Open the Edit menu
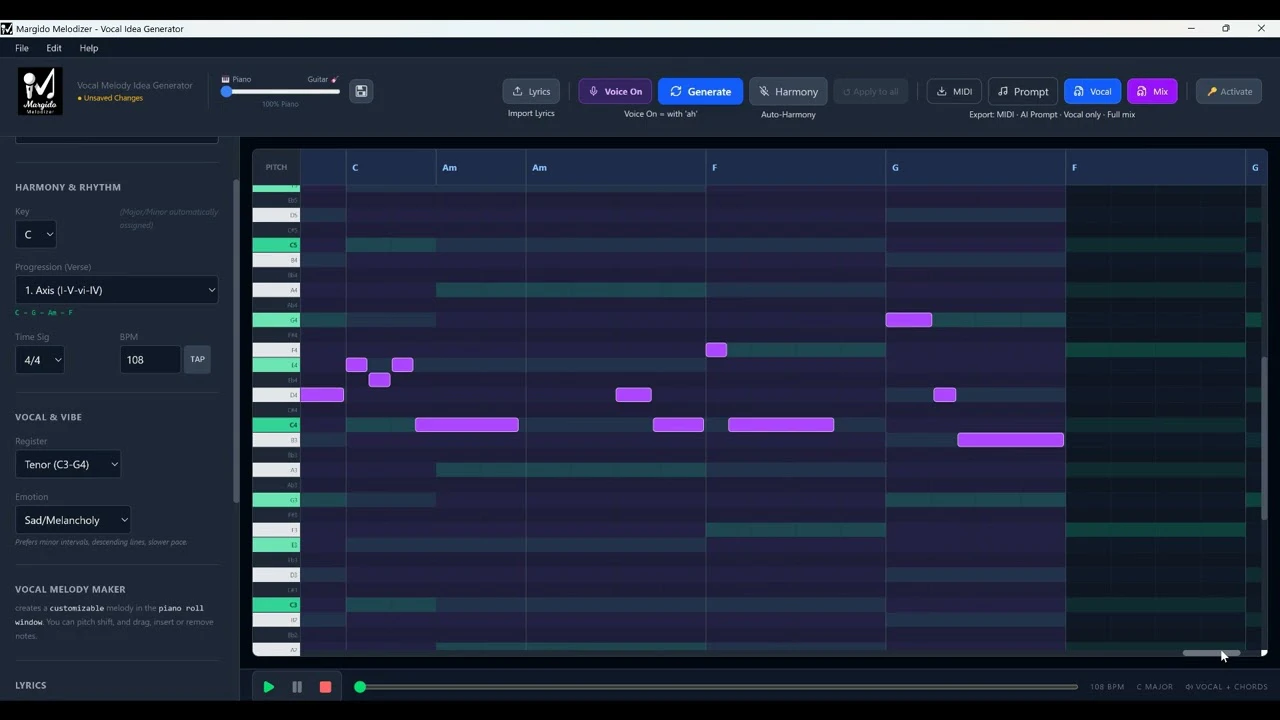This screenshot has width=1280, height=720. coord(54,48)
